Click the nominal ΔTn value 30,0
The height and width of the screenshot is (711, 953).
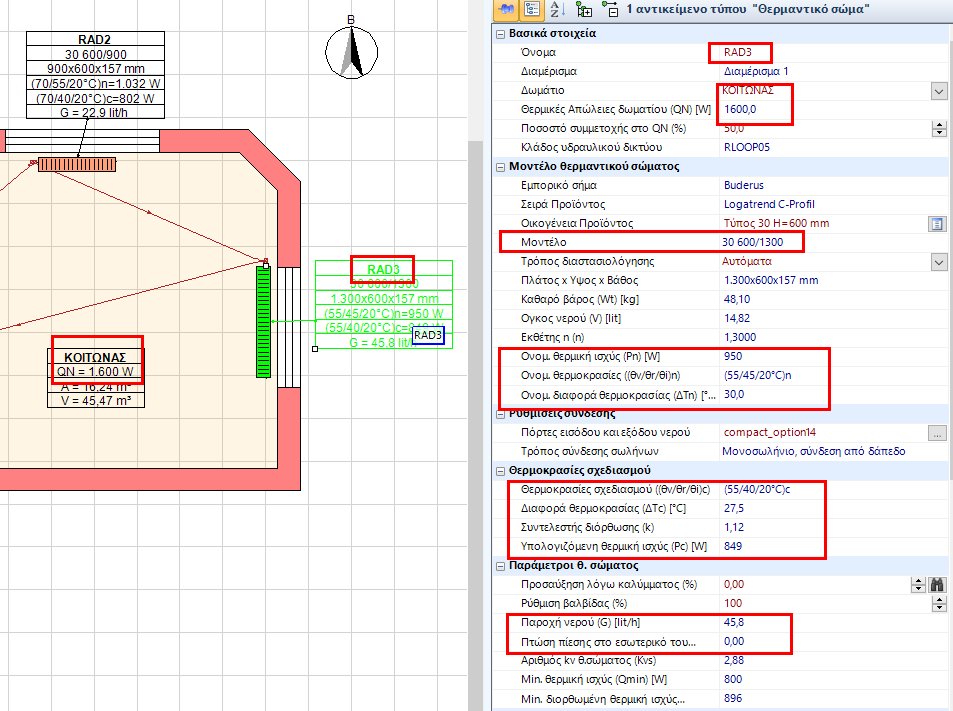pos(734,394)
